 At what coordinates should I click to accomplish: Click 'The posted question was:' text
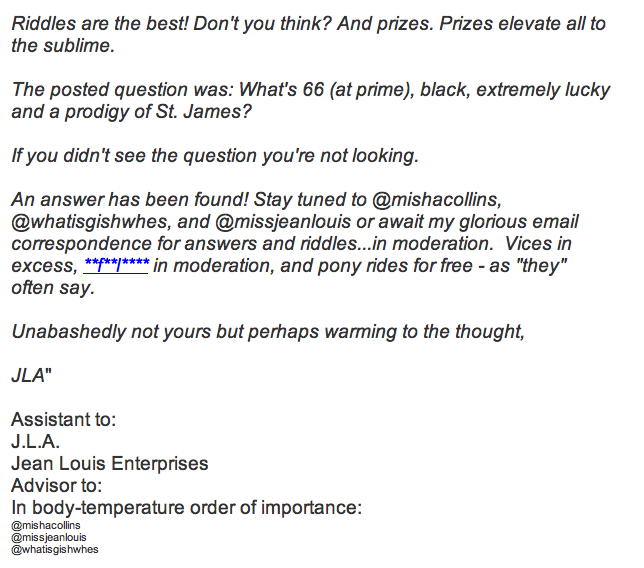coord(122,90)
